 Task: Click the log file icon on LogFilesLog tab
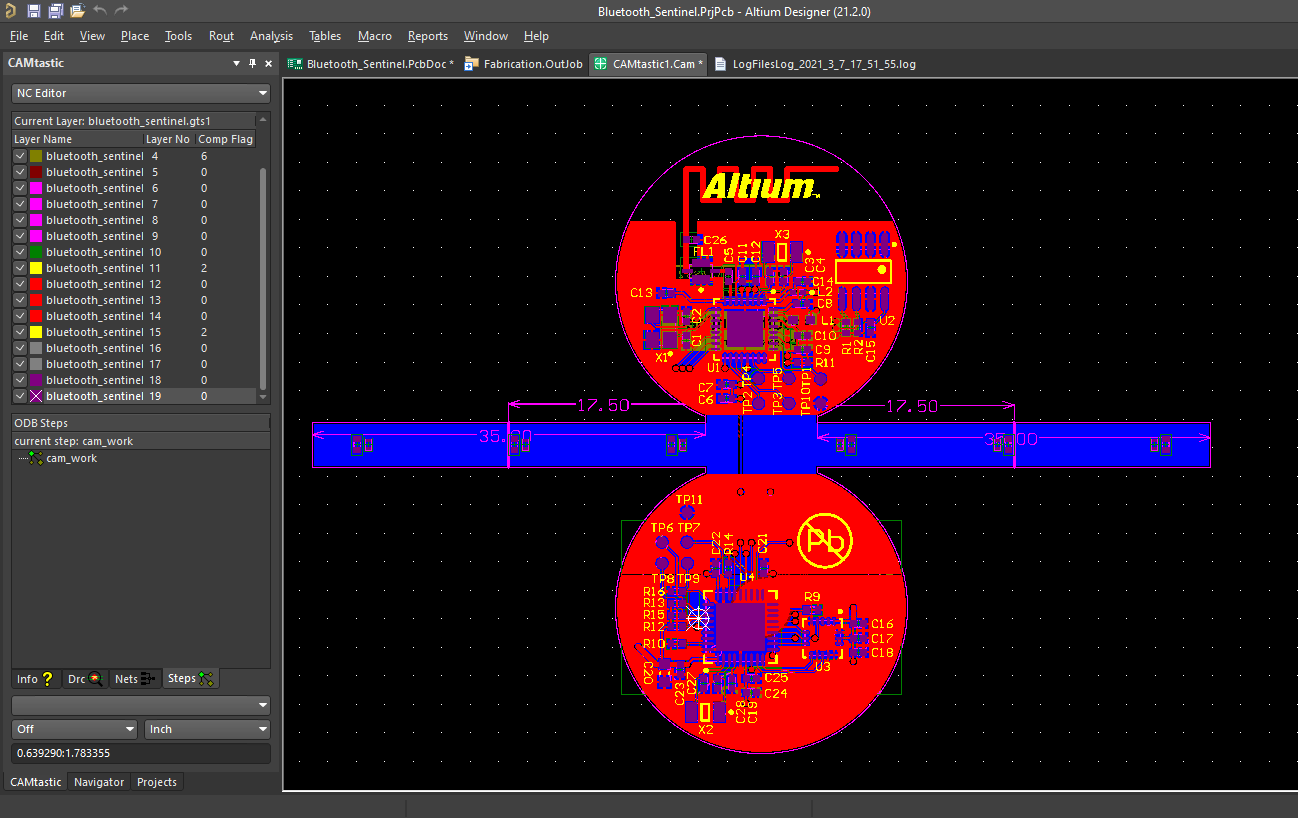tap(722, 64)
